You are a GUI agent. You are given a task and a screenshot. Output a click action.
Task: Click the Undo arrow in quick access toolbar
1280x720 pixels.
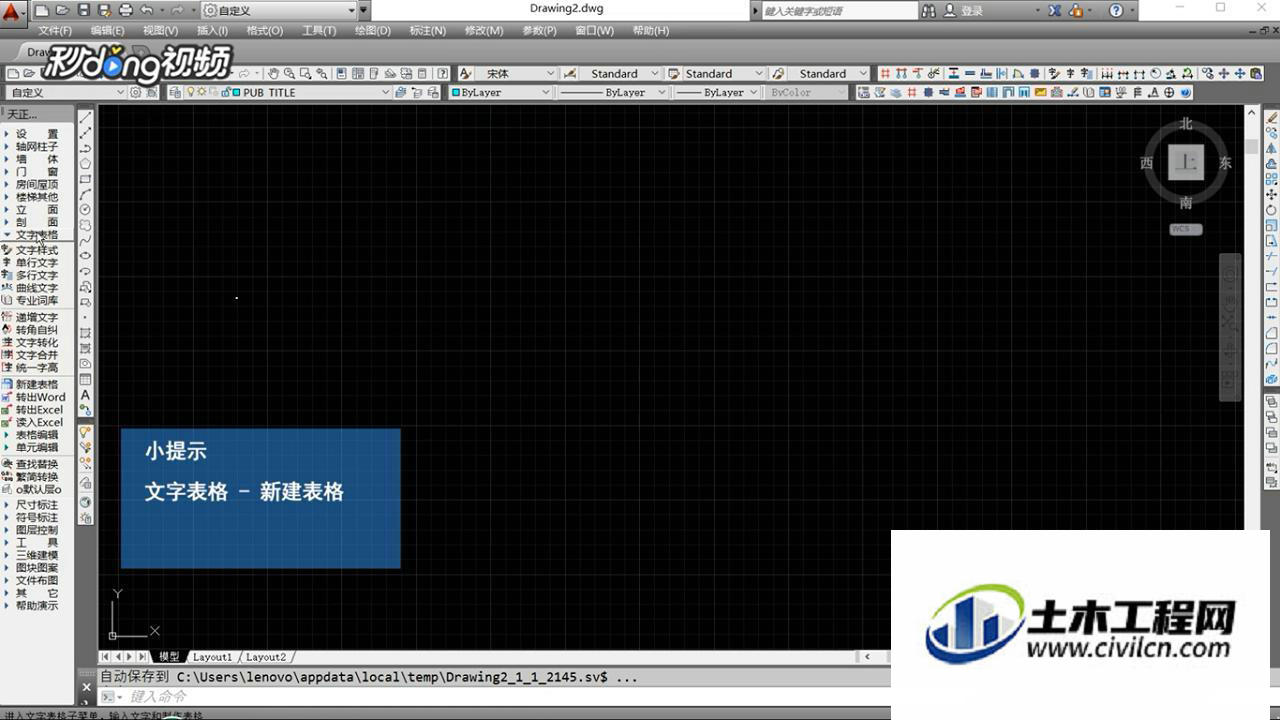(x=147, y=10)
